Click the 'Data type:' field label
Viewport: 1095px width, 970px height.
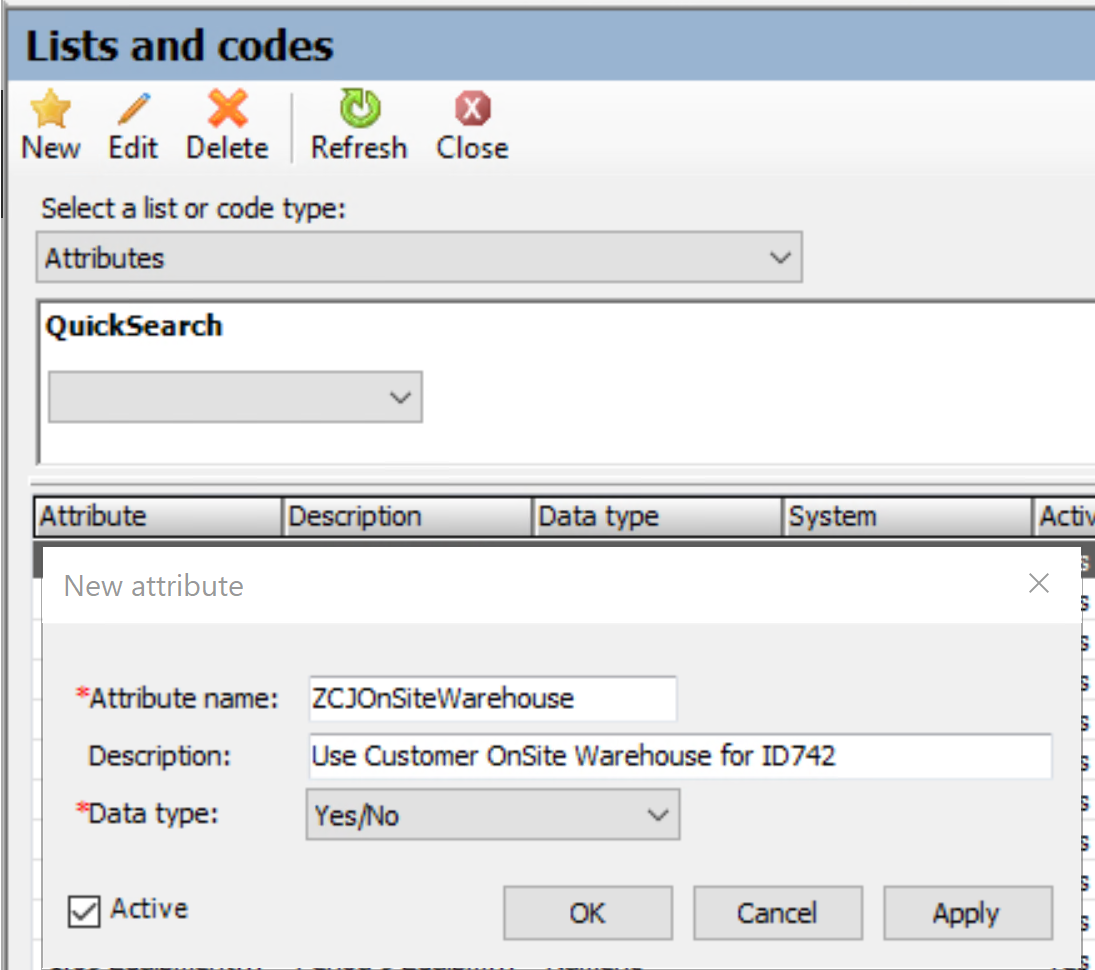[153, 814]
